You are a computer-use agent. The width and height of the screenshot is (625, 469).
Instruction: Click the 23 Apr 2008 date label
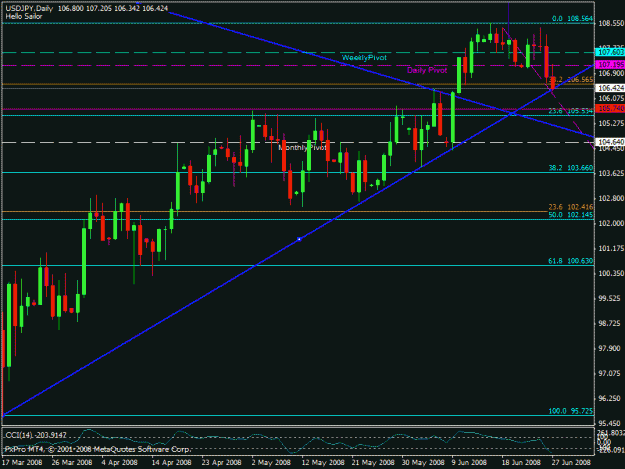pos(221,462)
